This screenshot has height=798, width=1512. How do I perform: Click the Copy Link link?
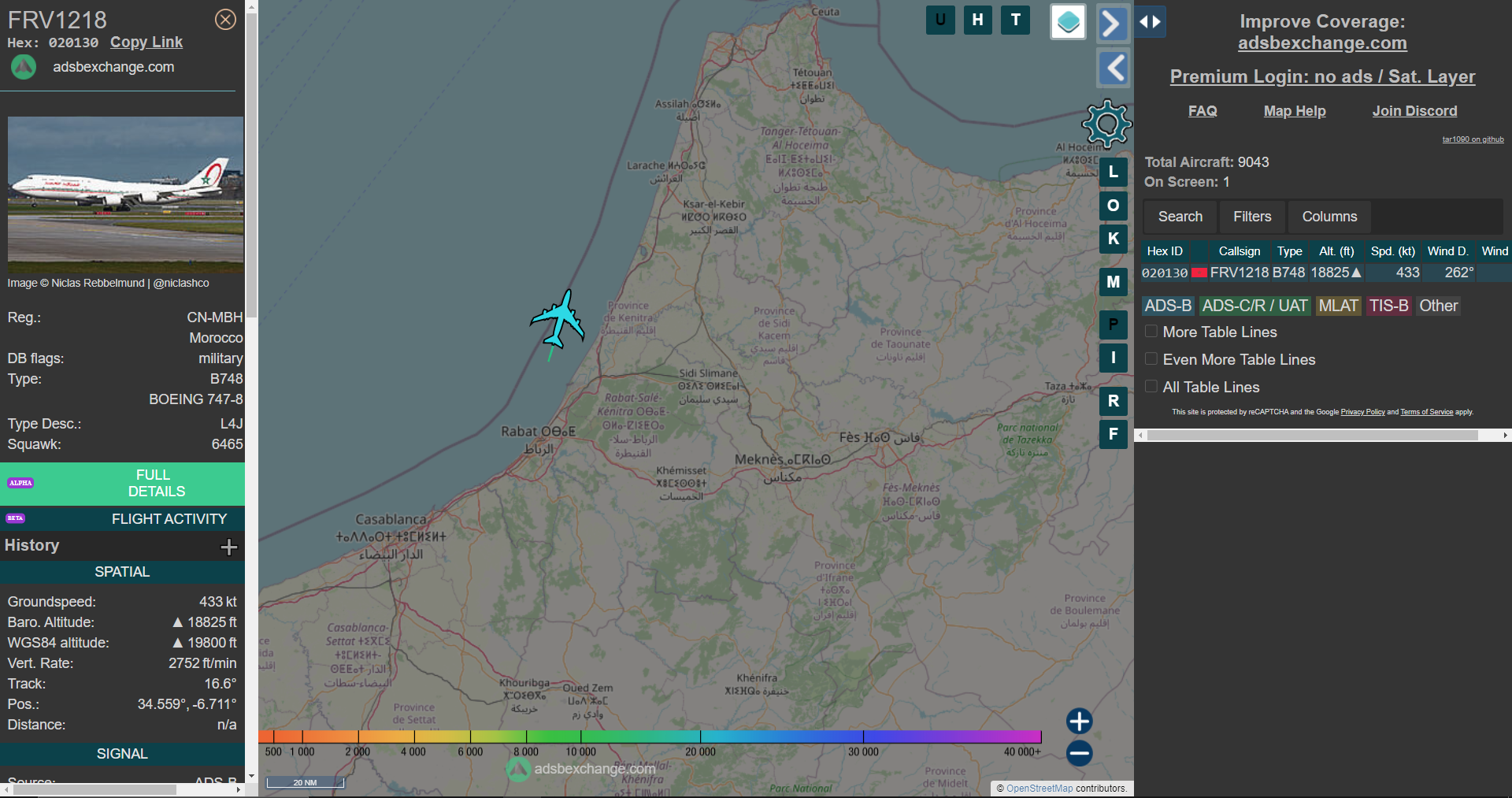coord(146,43)
